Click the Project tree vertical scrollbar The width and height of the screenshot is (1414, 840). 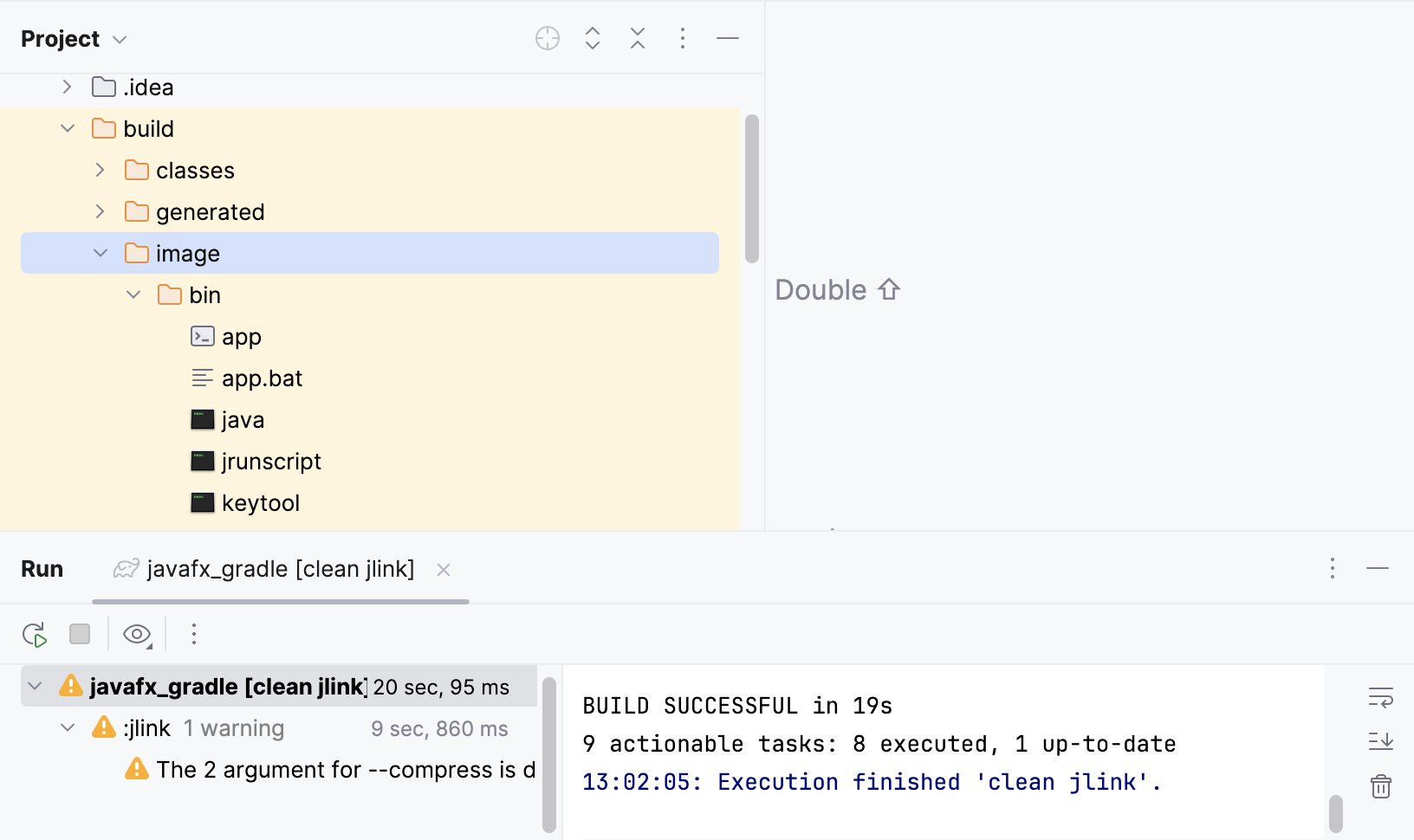[x=752, y=189]
